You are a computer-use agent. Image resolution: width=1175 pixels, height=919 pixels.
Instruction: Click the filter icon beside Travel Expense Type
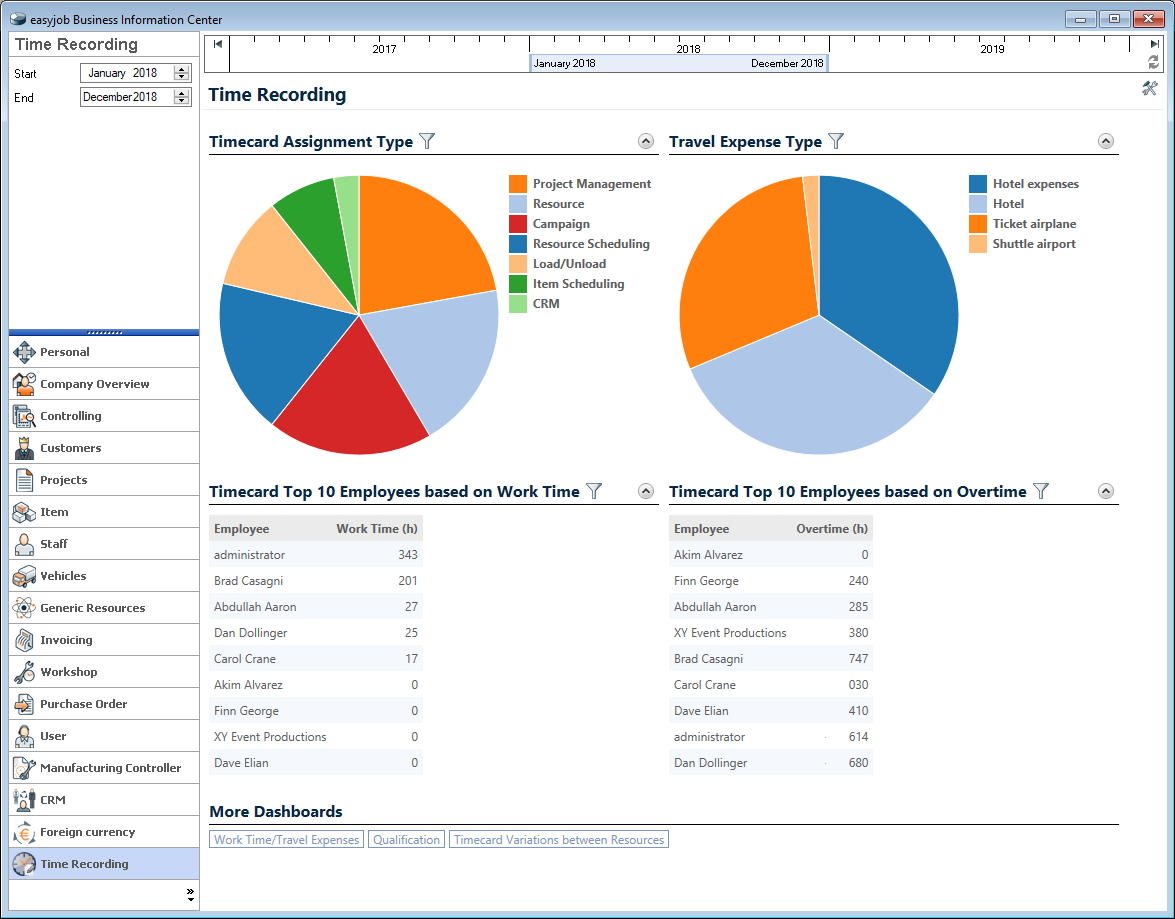point(836,141)
